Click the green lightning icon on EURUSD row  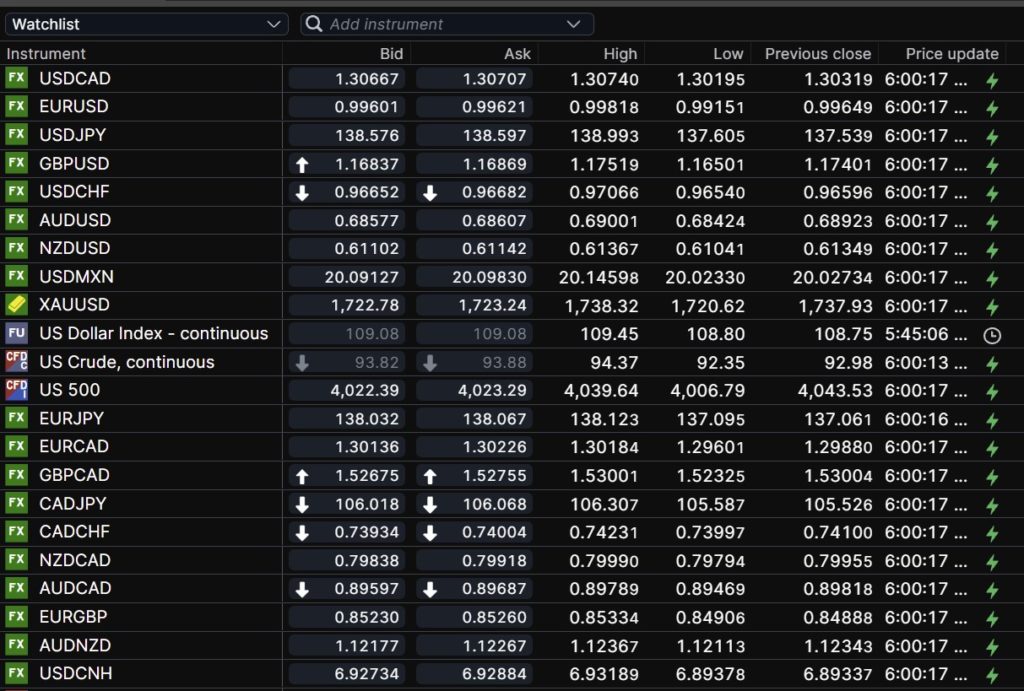coord(992,108)
